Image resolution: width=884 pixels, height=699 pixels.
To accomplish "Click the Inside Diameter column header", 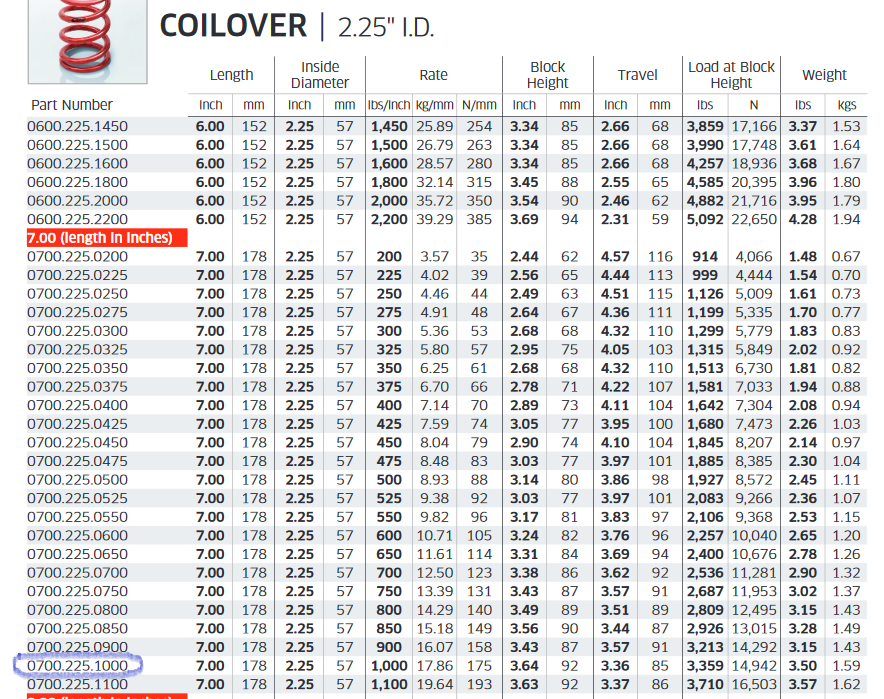I will click(320, 75).
